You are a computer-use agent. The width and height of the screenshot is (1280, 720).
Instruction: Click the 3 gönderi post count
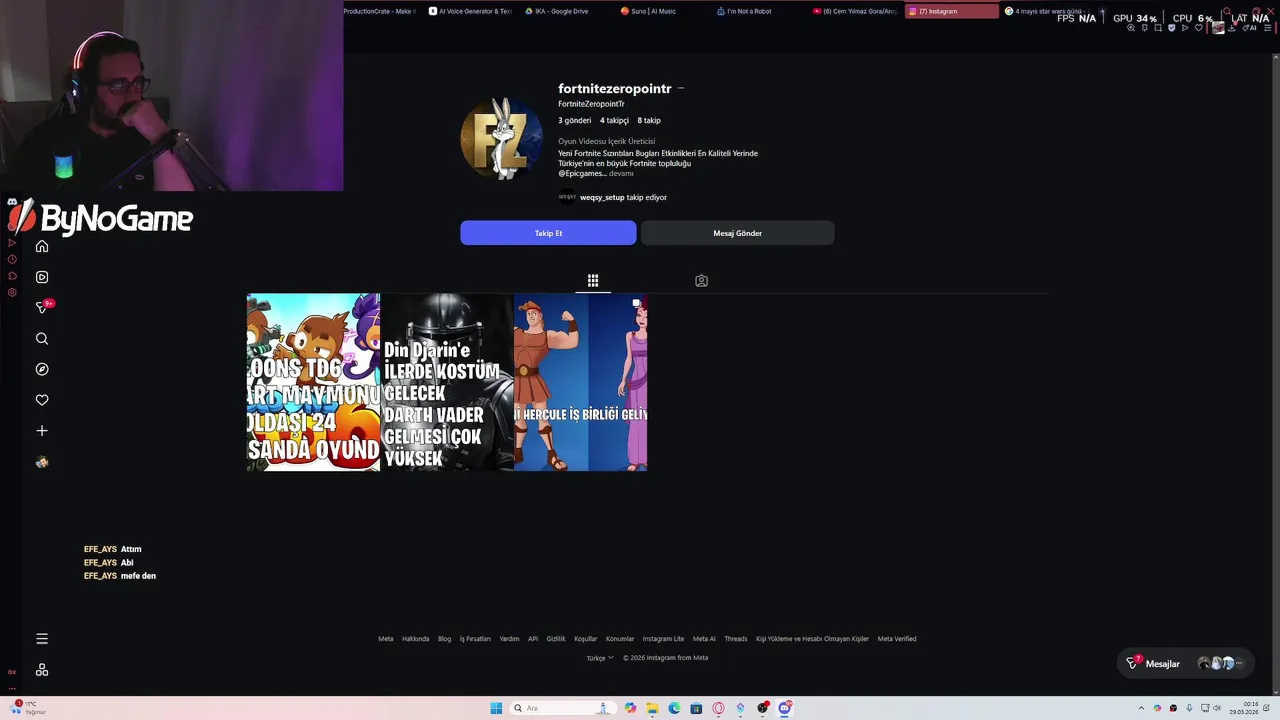click(574, 120)
